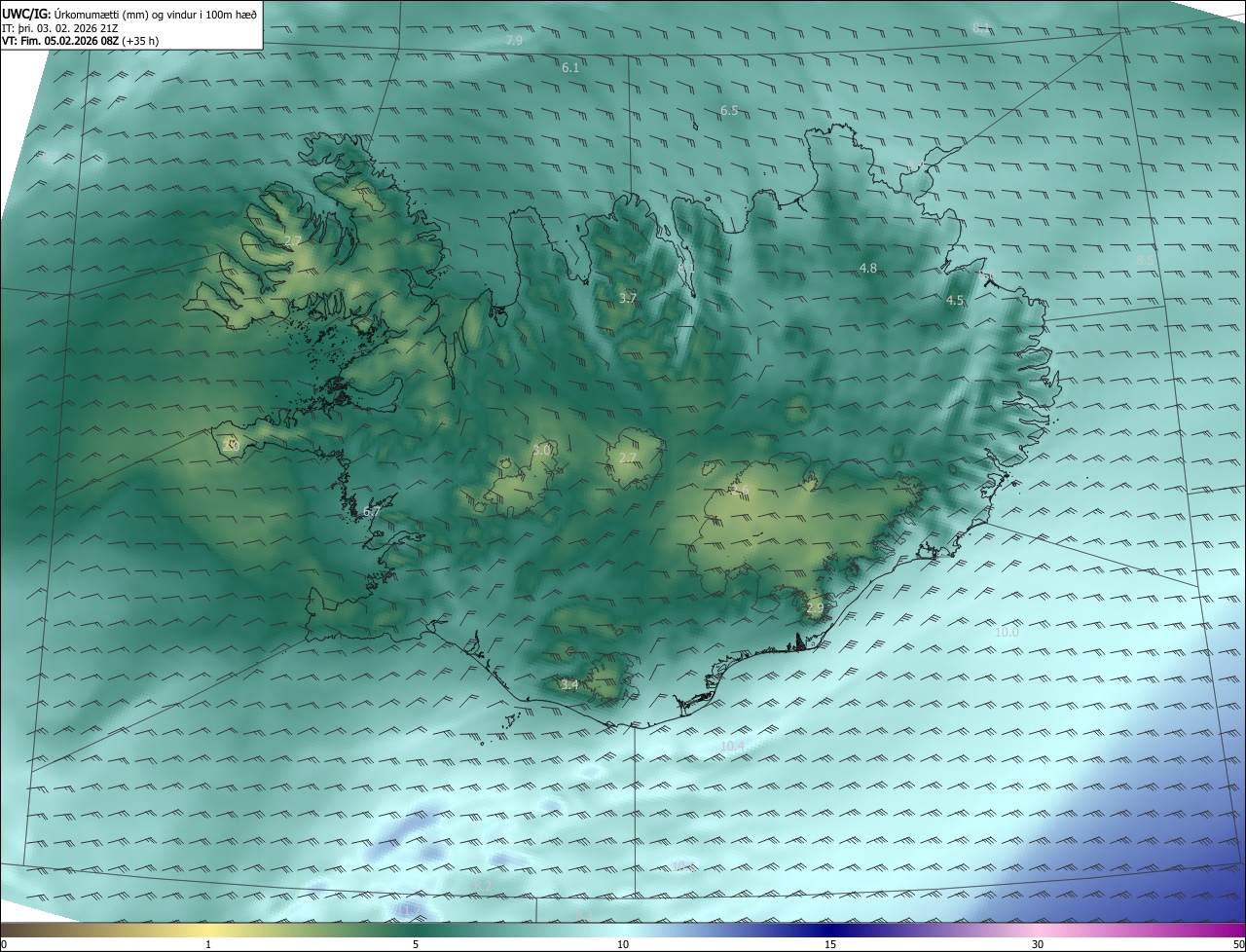Click the 6.7 value on the coast
This screenshot has width=1246, height=952.
pyautogui.click(x=371, y=511)
